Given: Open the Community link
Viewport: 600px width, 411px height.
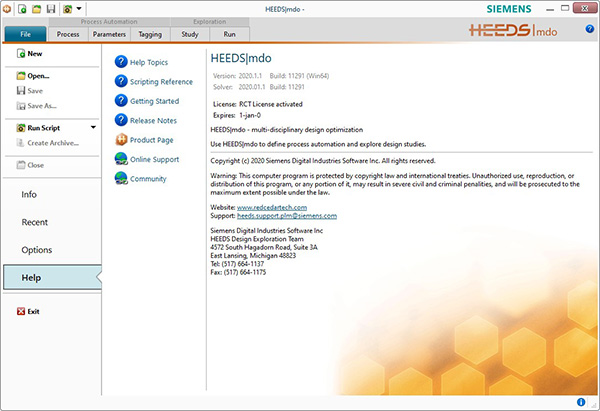Looking at the screenshot, I should point(148,179).
